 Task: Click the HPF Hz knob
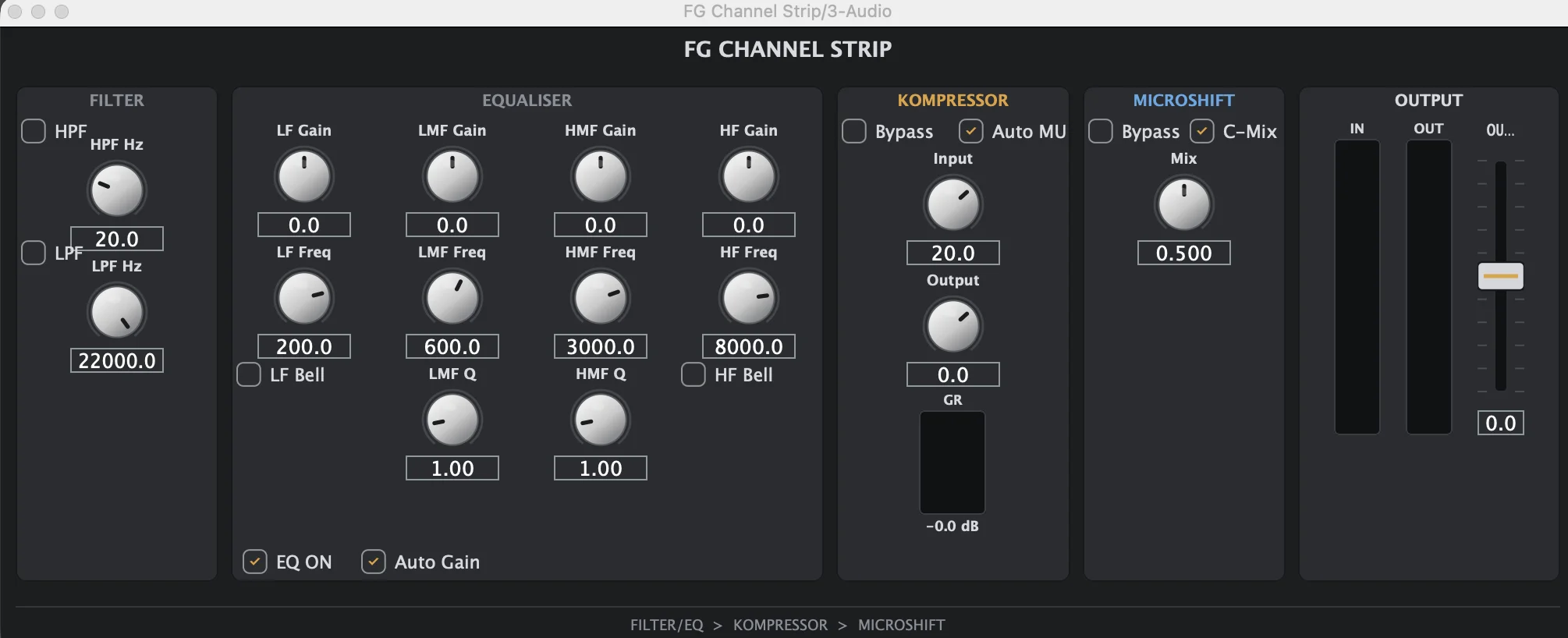point(117,190)
